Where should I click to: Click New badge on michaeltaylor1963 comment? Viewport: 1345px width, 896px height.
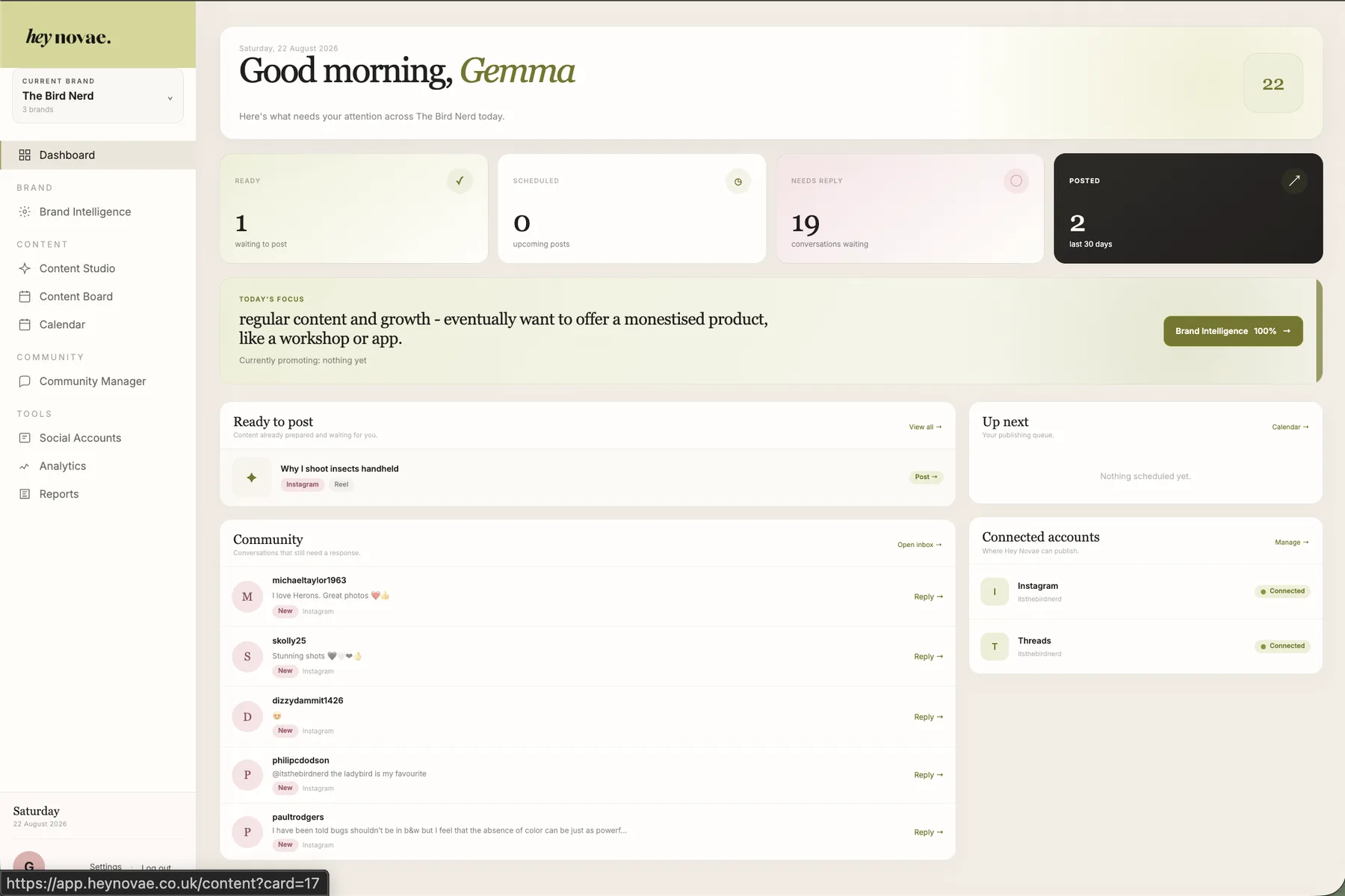click(285, 611)
